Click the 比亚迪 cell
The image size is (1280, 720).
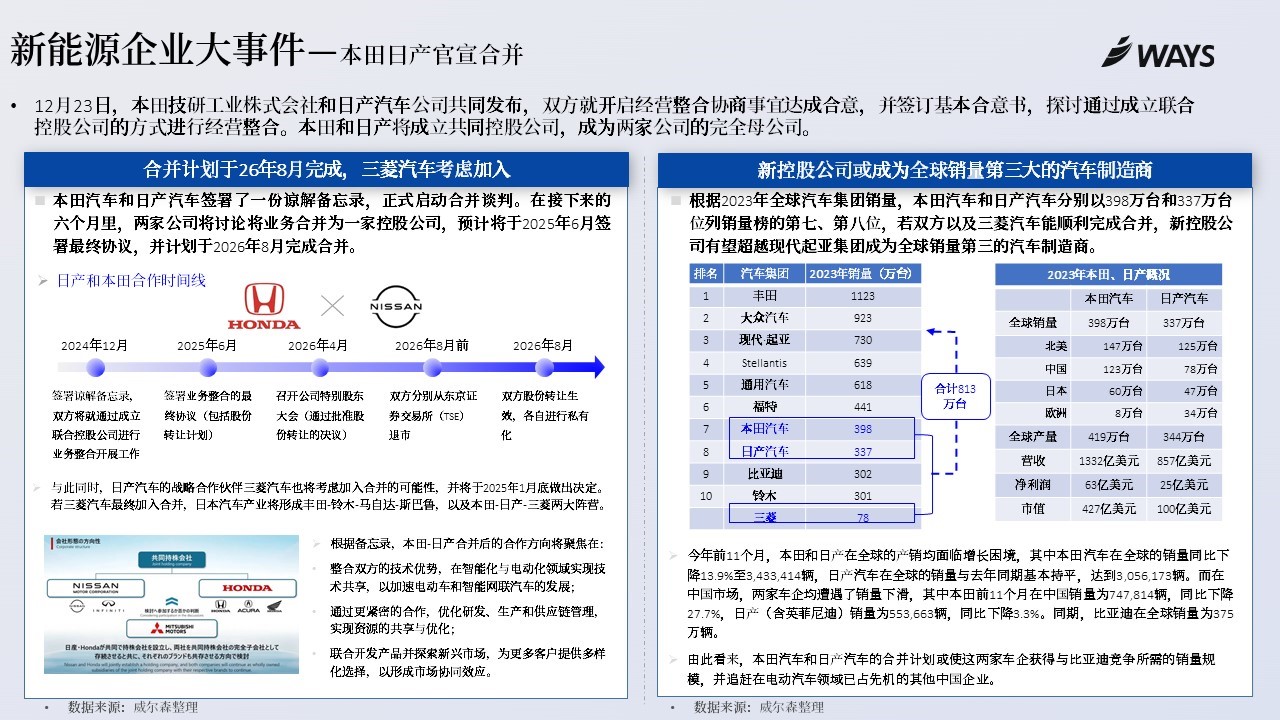click(x=764, y=474)
